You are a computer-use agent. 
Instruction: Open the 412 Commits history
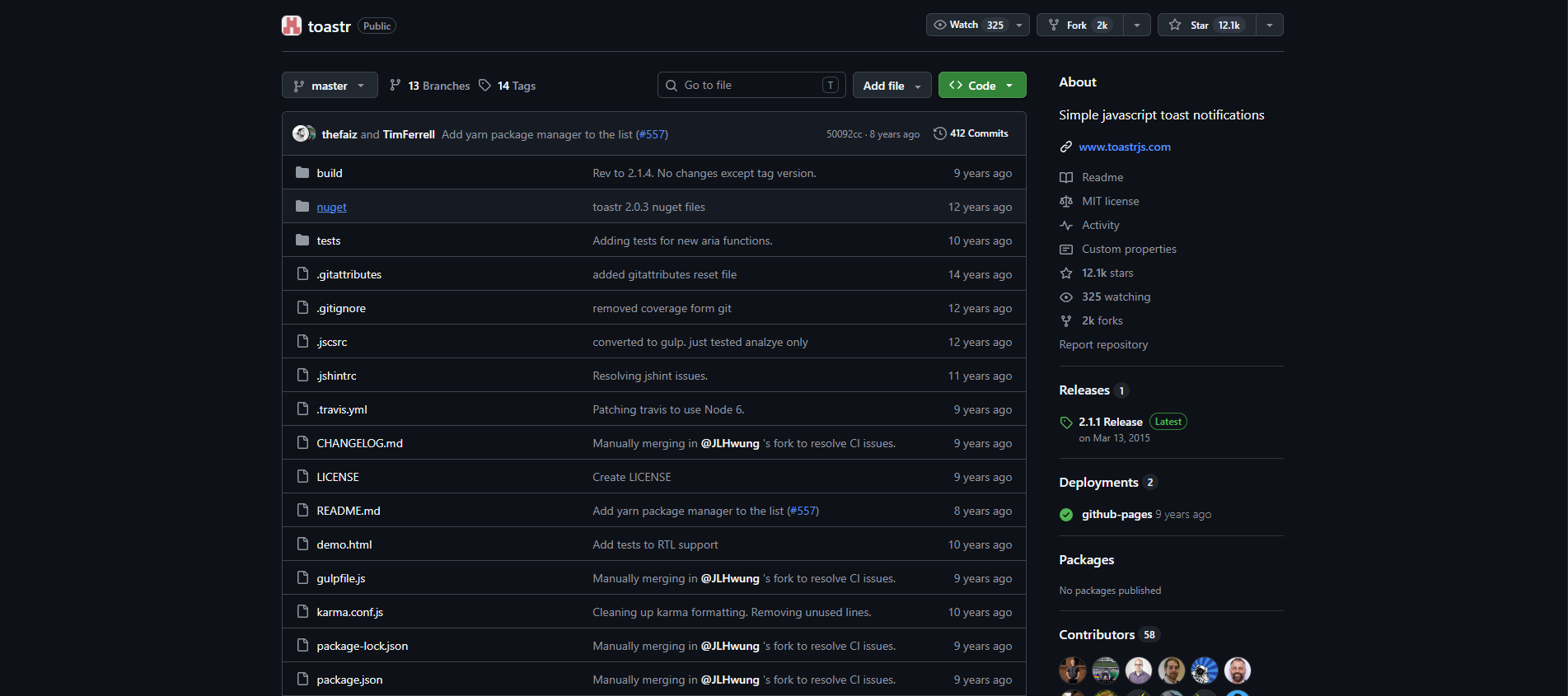point(971,133)
